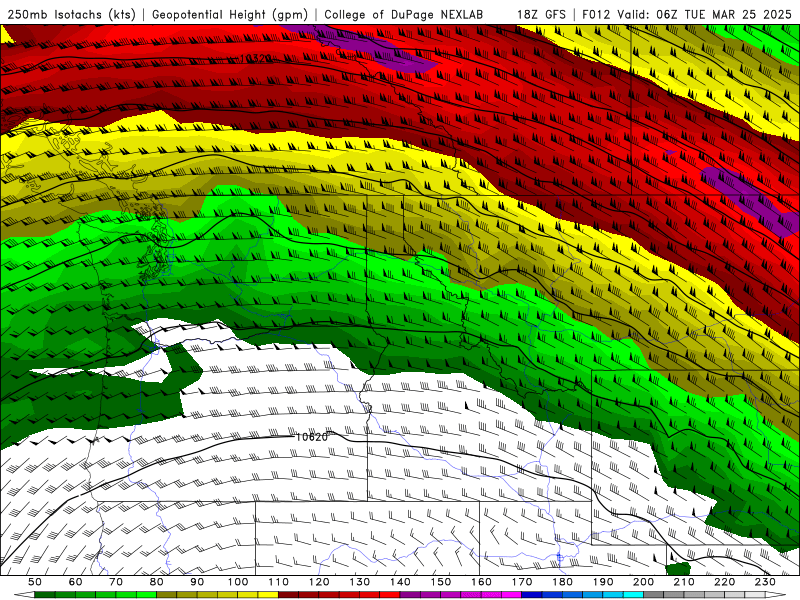Click the '18Z GFS' model run label
This screenshot has height=600, width=800.
click(541, 15)
